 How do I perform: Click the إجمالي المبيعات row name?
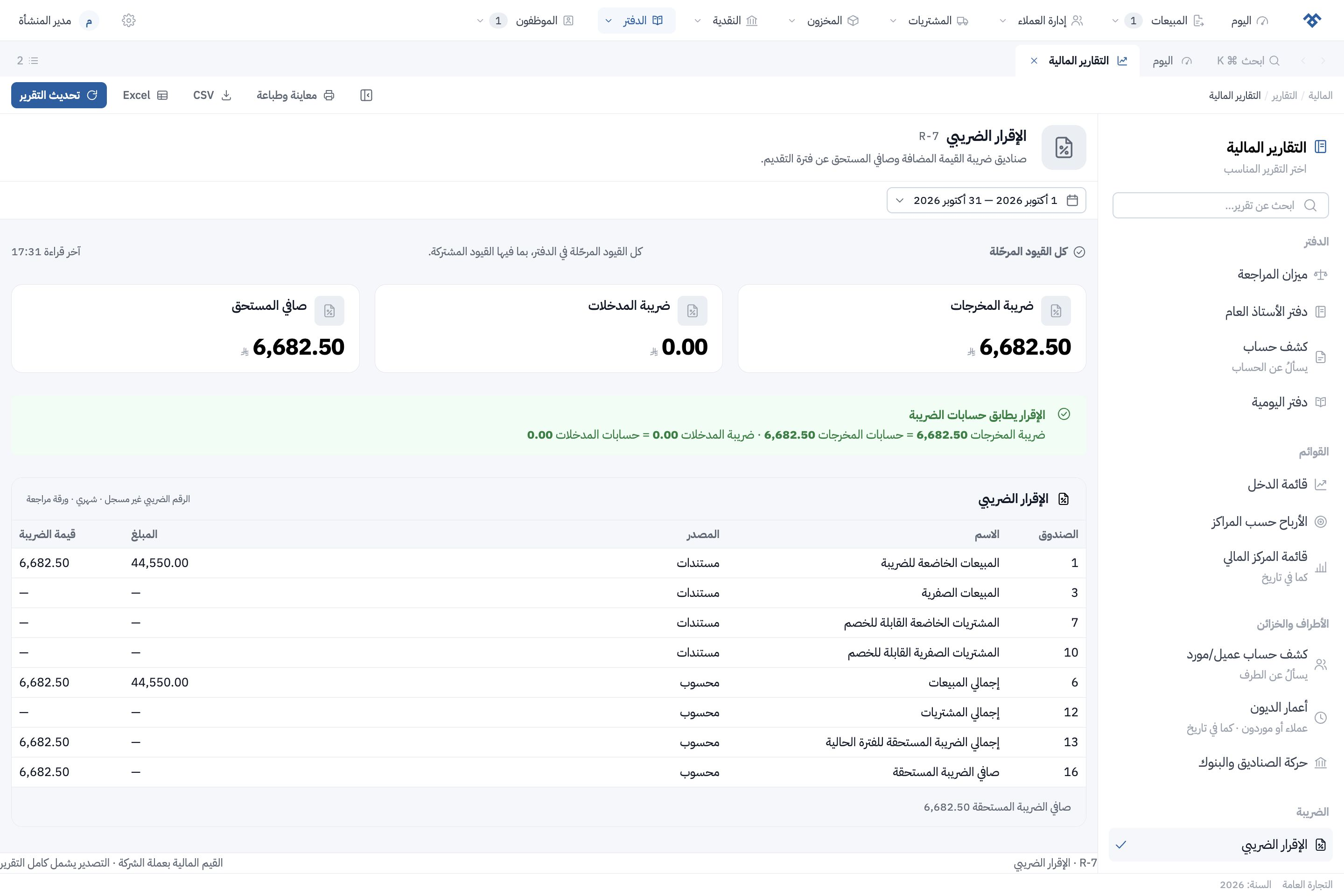pos(963,682)
